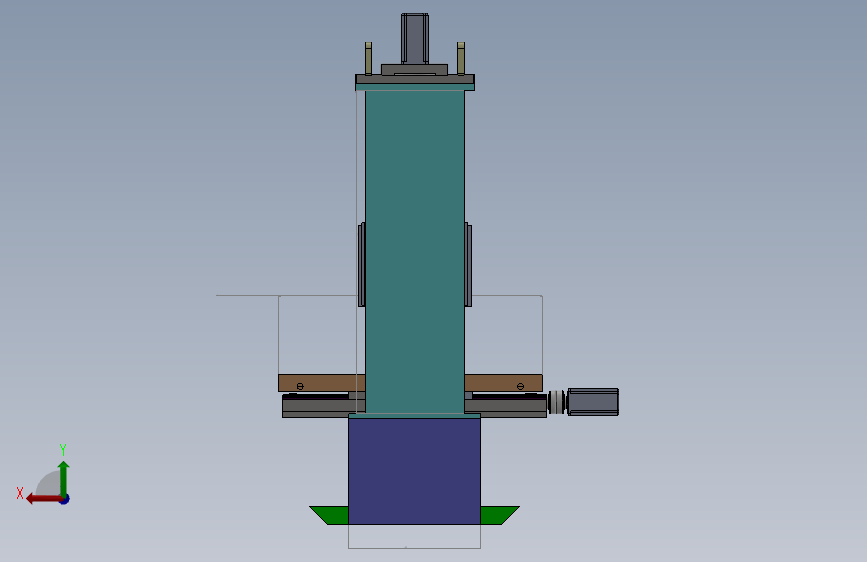The image size is (867, 562).
Task: Select the right olive bolt on top plate
Action: (x=461, y=58)
